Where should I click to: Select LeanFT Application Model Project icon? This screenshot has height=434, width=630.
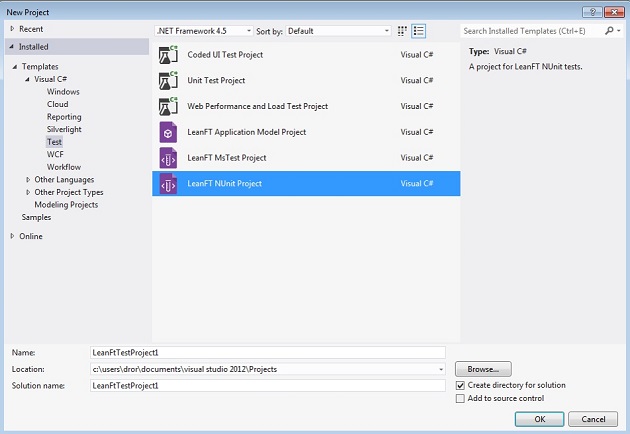168,132
